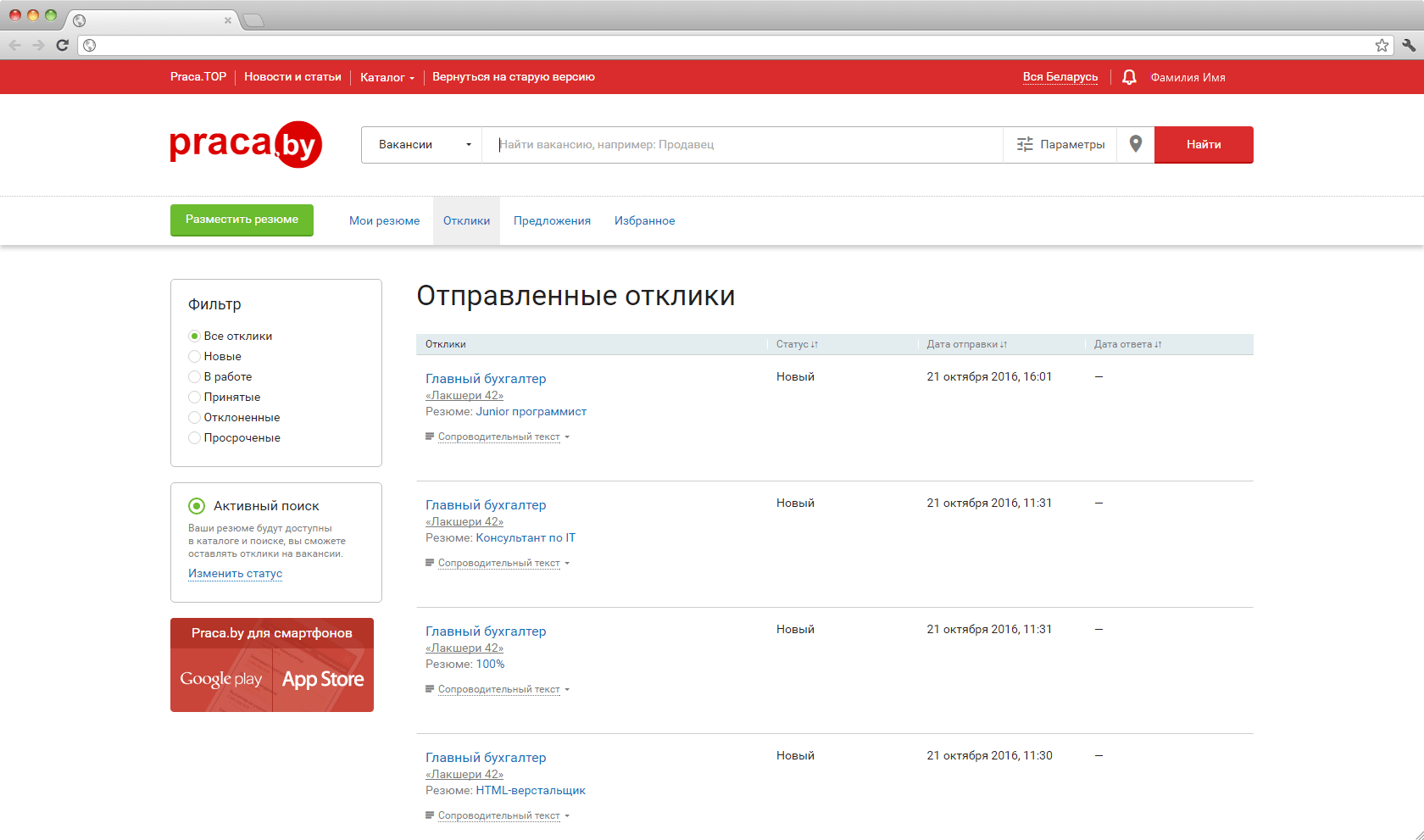Screen dimensions: 1424x840
Task: Open the Вакансии search type dropdown
Action: point(422,145)
